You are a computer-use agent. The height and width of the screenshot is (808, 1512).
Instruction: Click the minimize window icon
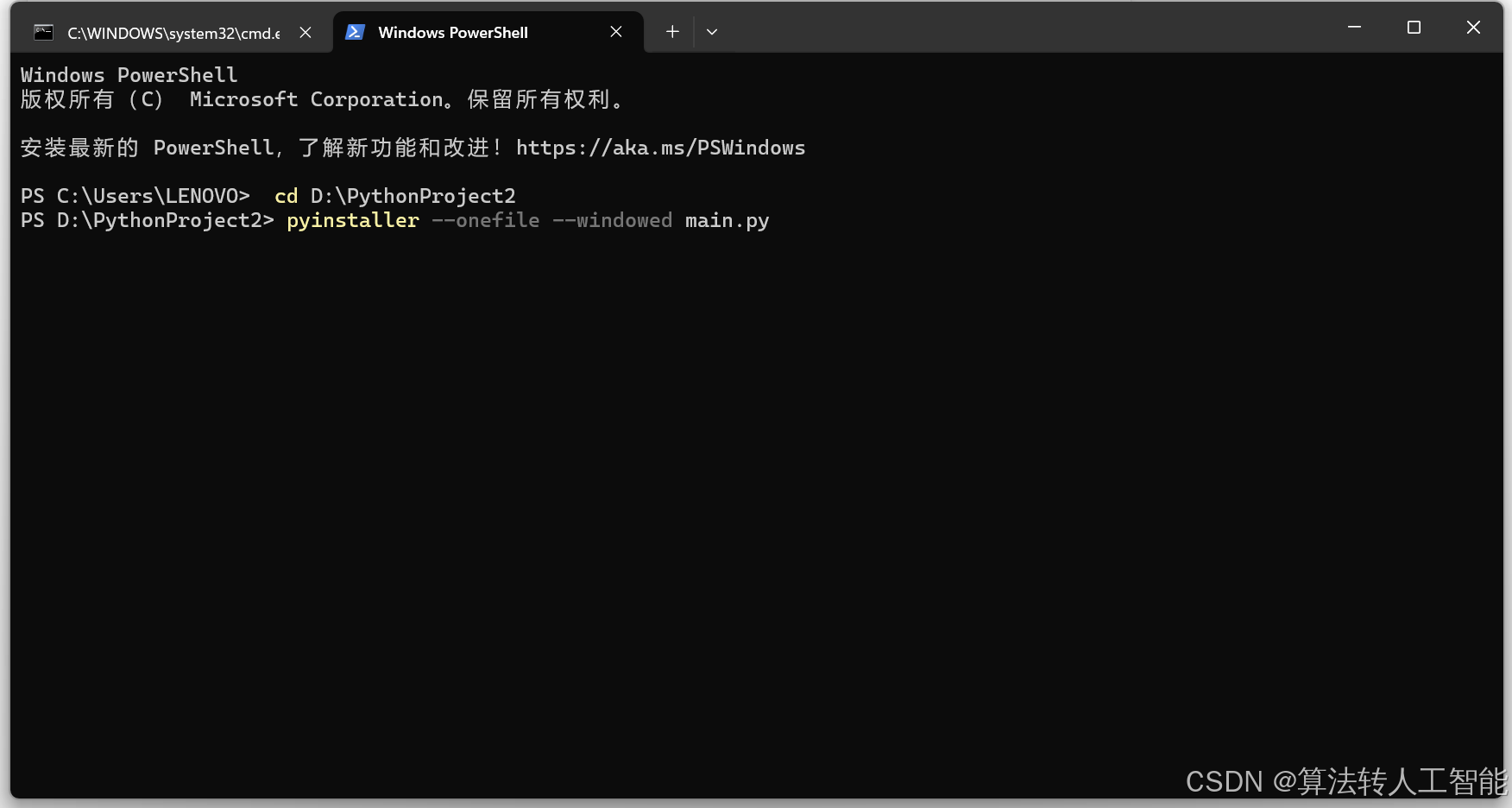point(1353,27)
